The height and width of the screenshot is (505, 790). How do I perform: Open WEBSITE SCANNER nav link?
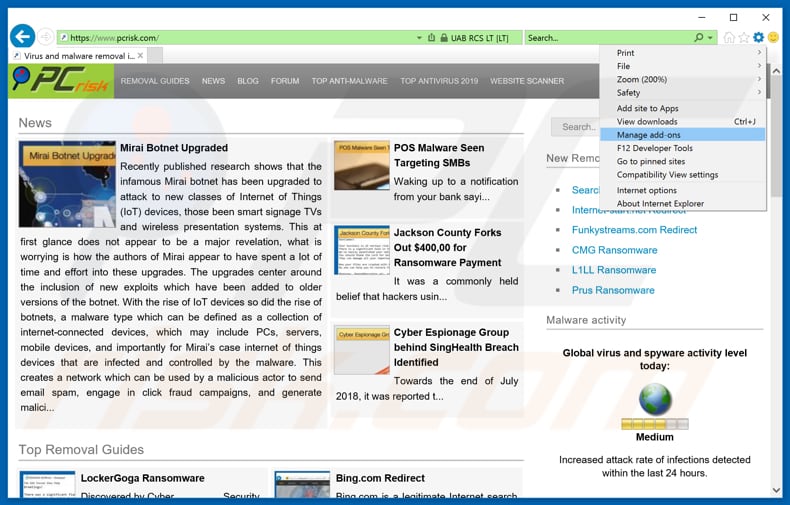(527, 81)
